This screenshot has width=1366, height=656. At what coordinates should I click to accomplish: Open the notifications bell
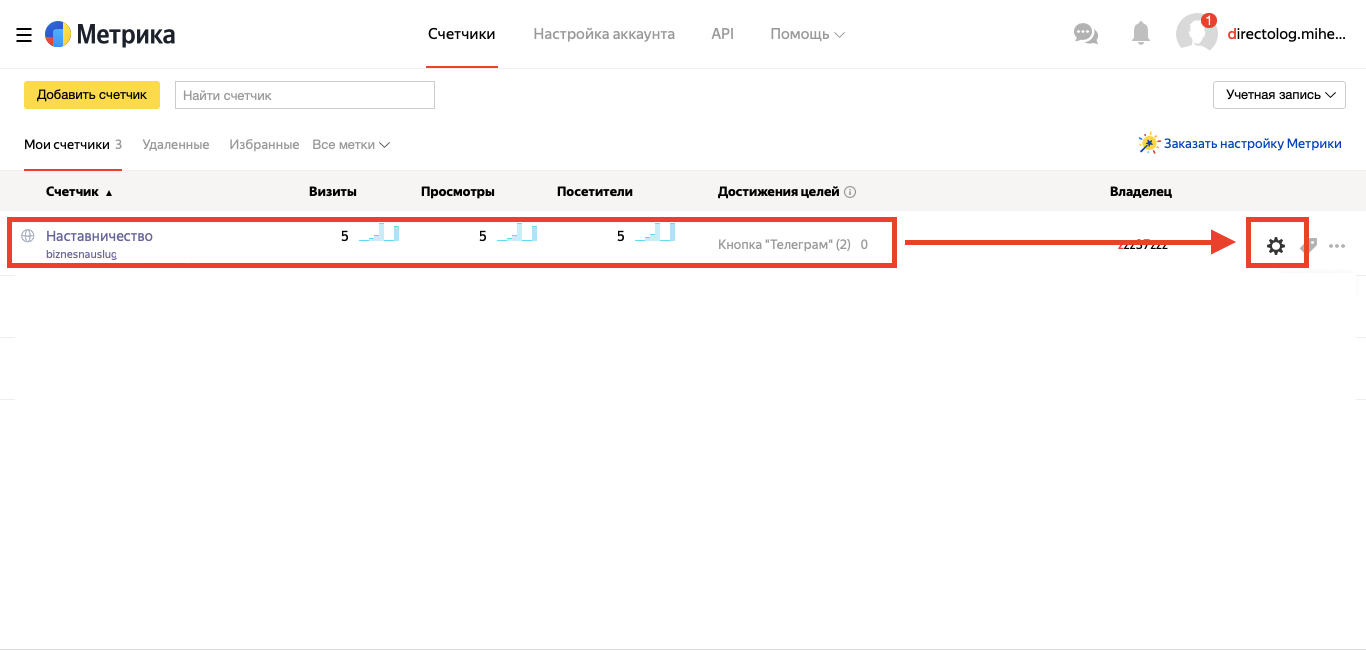1141,34
